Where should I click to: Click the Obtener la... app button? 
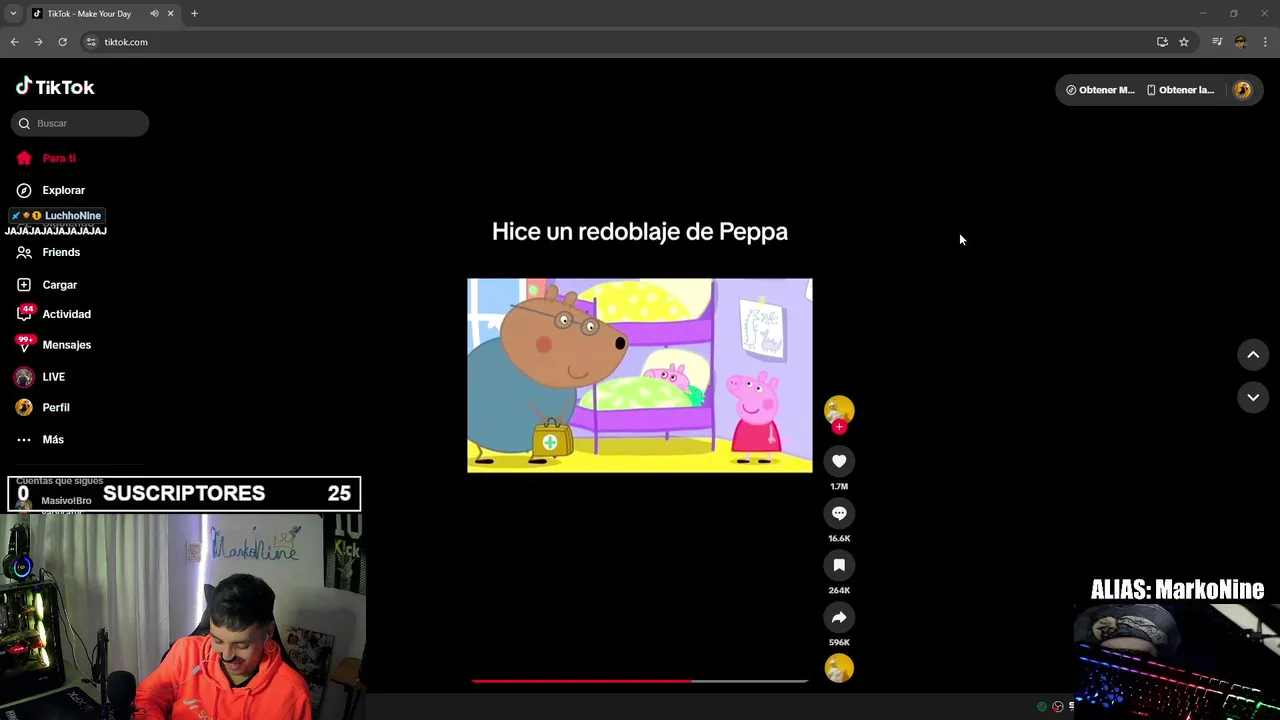pos(1180,90)
